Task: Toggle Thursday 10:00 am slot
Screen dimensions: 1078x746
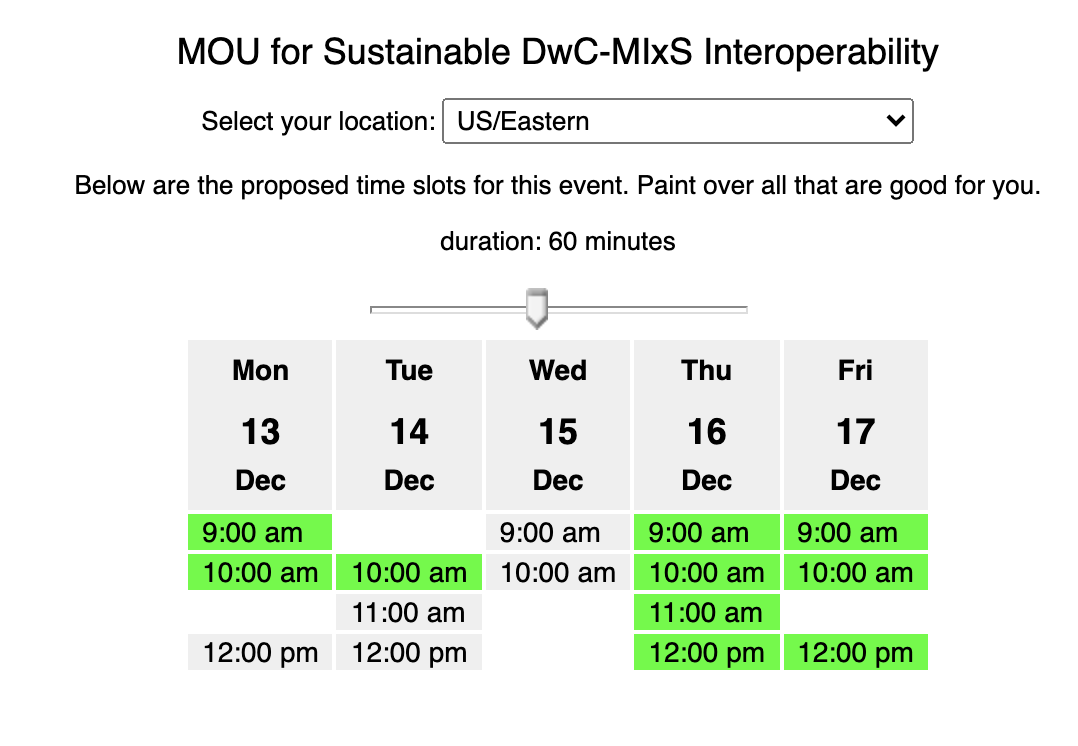Action: tap(707, 572)
